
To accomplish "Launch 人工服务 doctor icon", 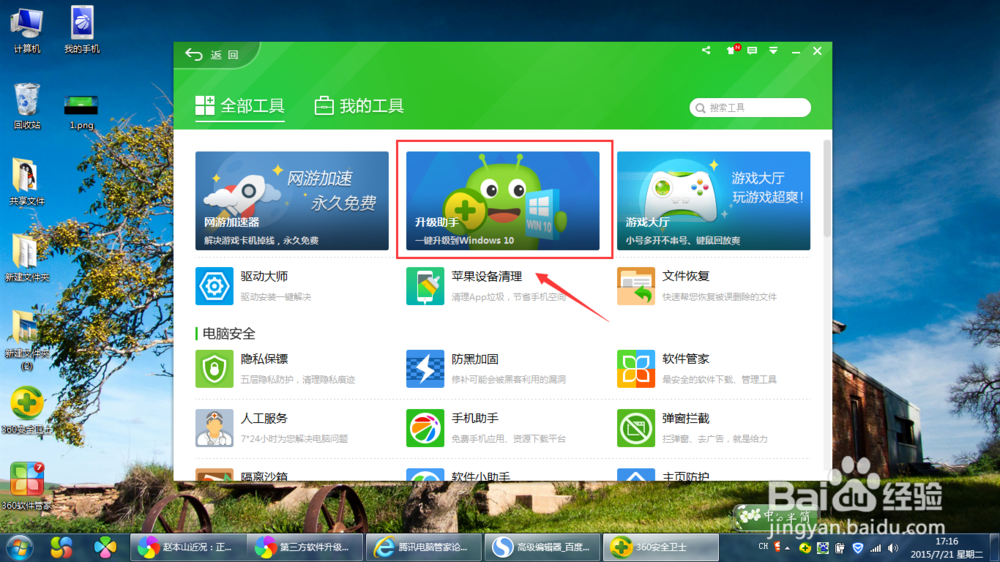I will tap(214, 428).
